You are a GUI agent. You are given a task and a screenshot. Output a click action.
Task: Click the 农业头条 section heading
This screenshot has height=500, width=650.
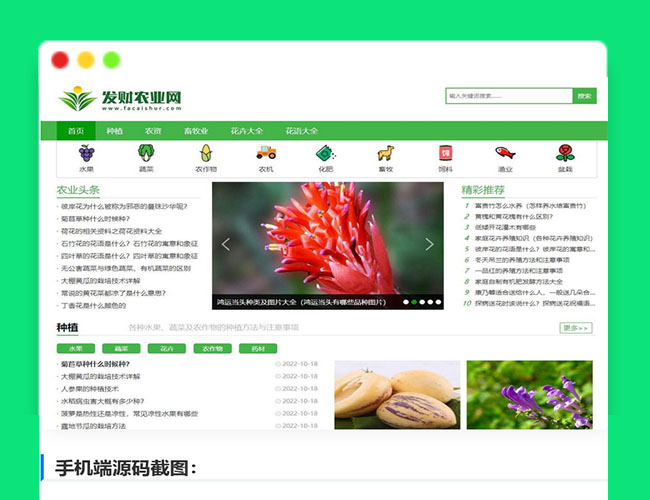[x=78, y=190]
